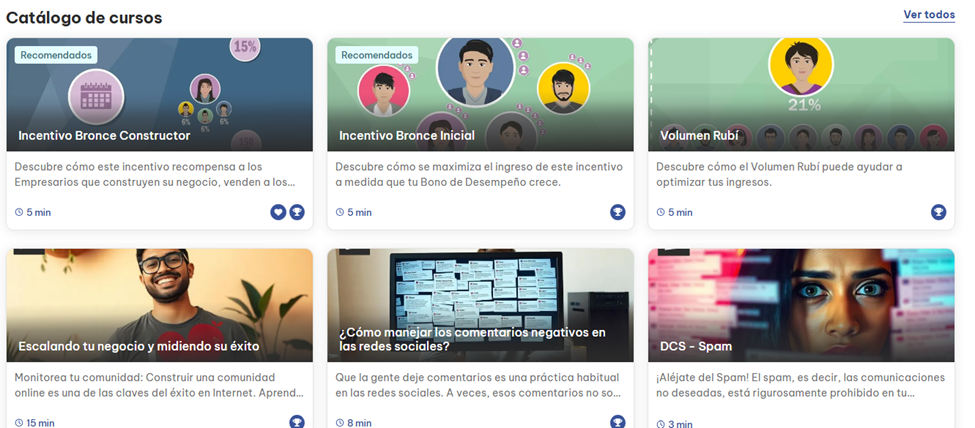
Task: Click the Volumen Rubí description text
Action: [x=779, y=174]
